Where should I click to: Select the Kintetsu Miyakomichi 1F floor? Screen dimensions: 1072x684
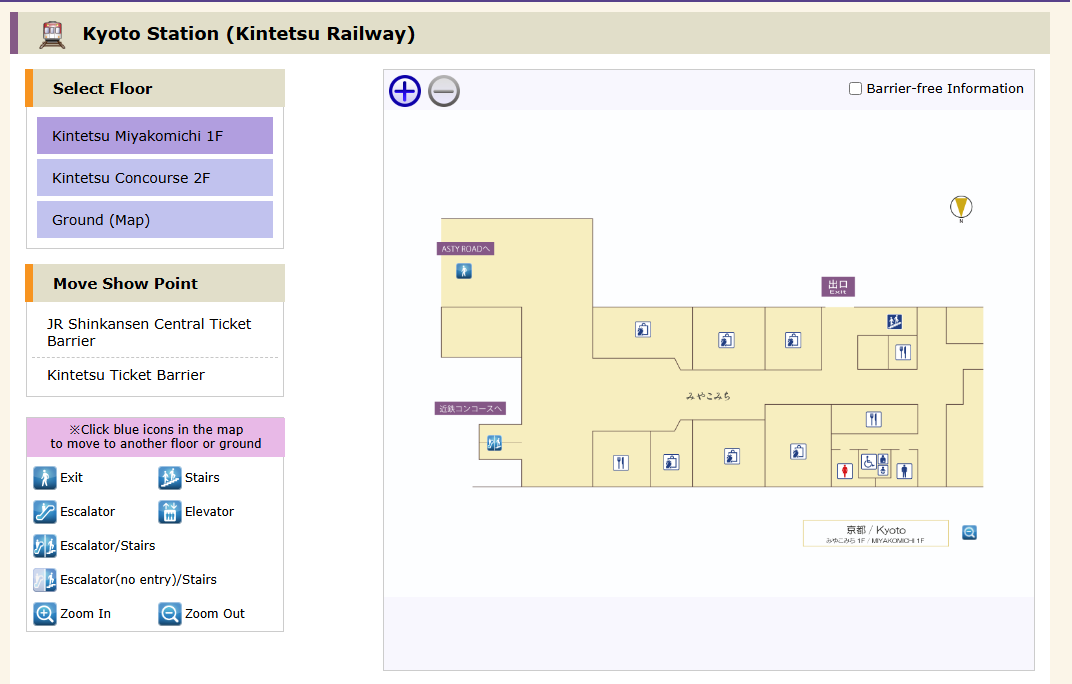(155, 135)
